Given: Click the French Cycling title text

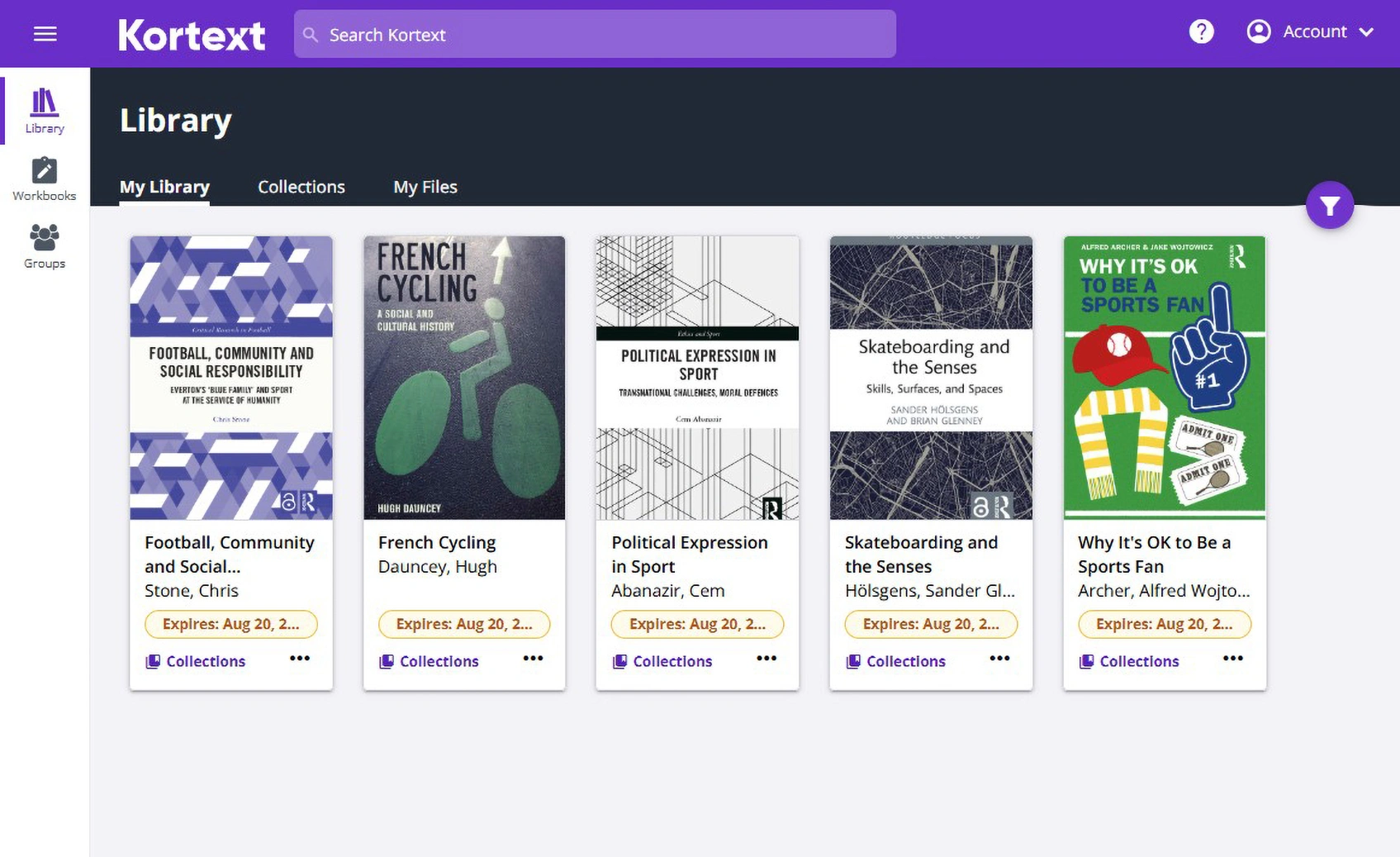Looking at the screenshot, I should 437,543.
